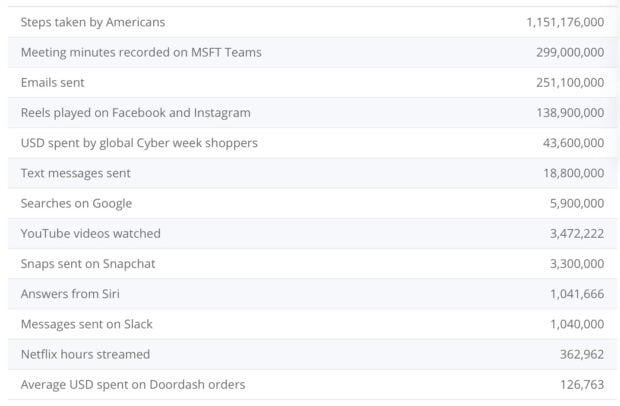Viewport: 620px width, 406px height.
Task: Click the "Netflix hours streamed" row label
Action: pos(85,354)
